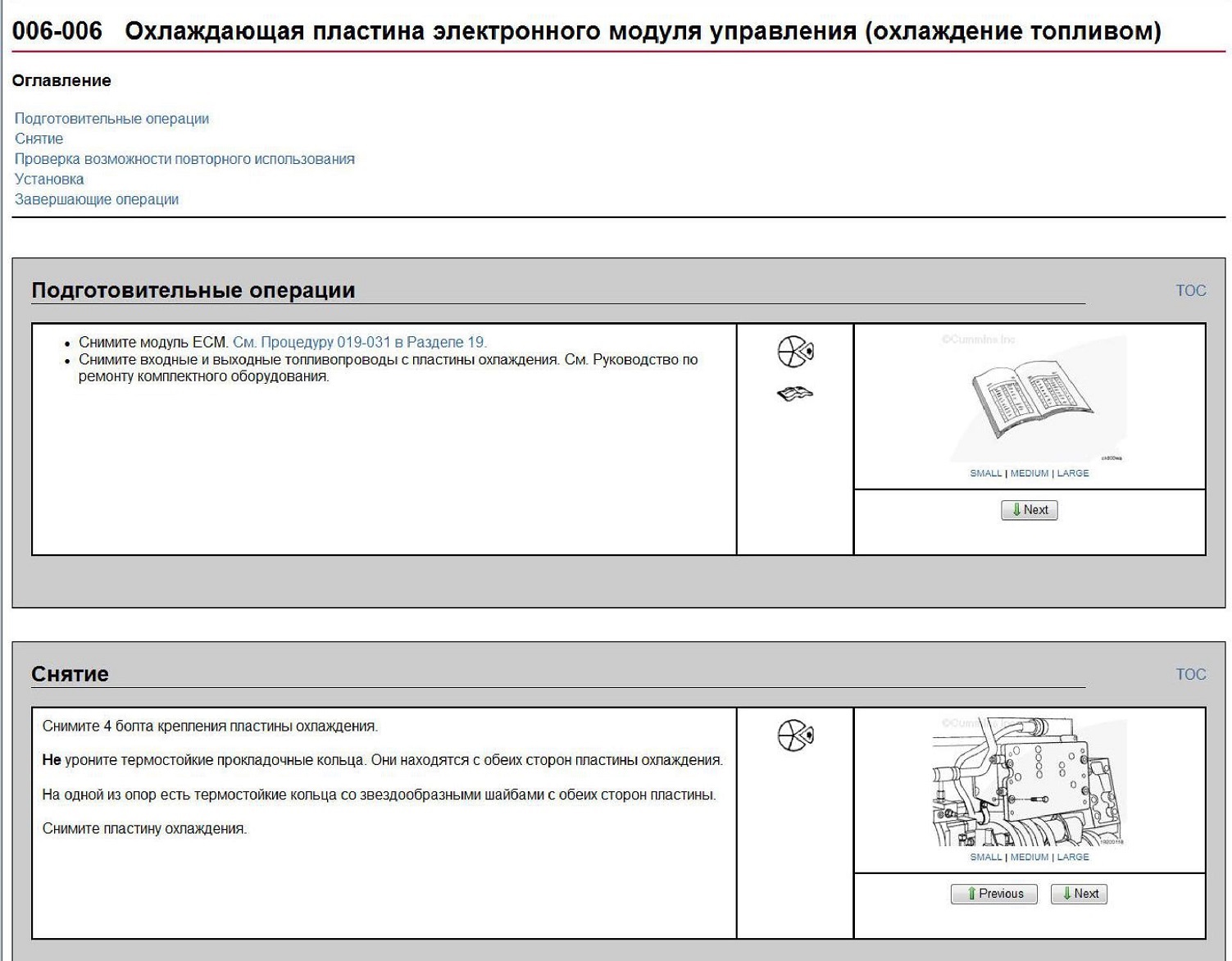
Task: Click the service tool icon in preparatory step
Action: coord(795,352)
